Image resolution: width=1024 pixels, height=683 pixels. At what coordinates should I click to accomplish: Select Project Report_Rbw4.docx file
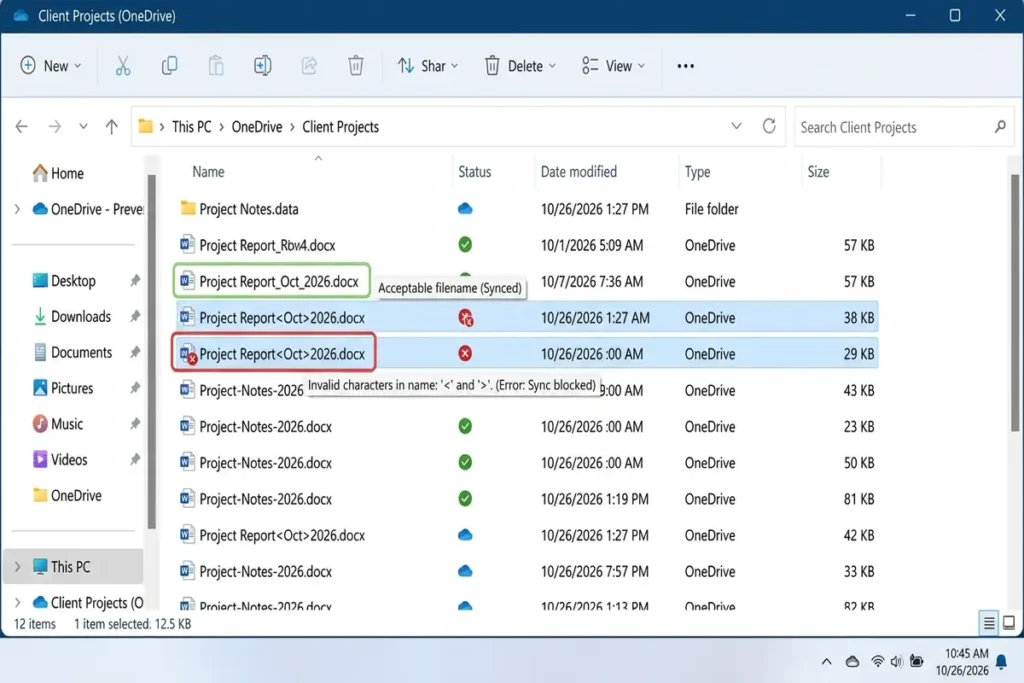pyautogui.click(x=526, y=246)
